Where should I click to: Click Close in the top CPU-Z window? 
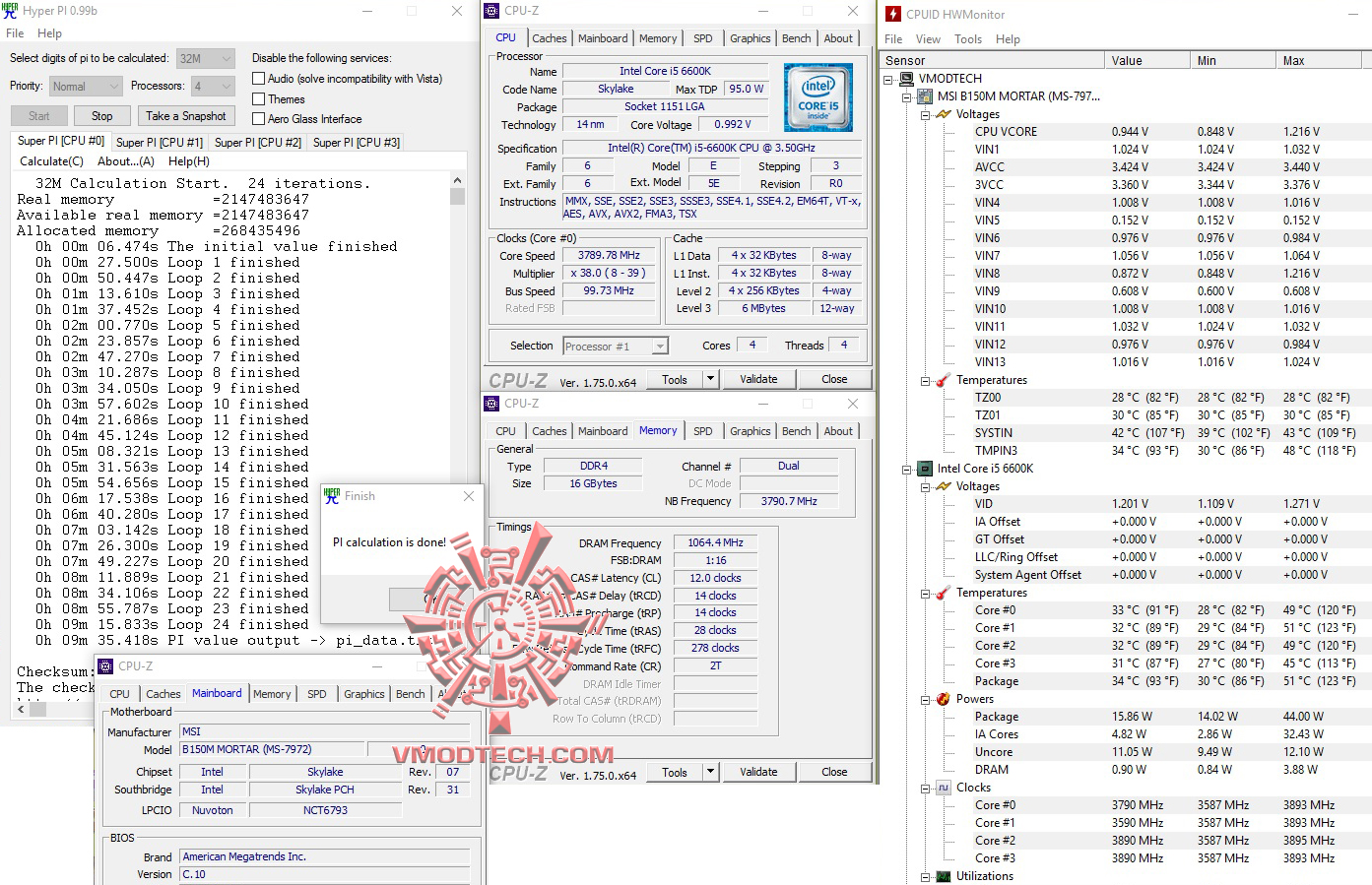[x=834, y=379]
